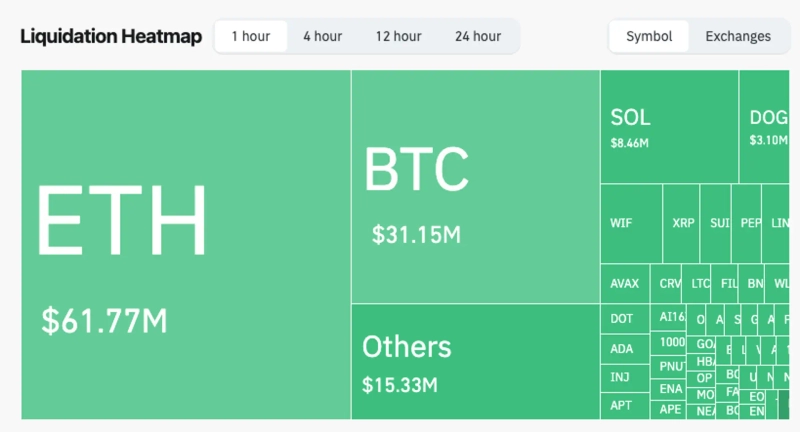
Task: Toggle view to Exchanges
Action: tap(738, 36)
